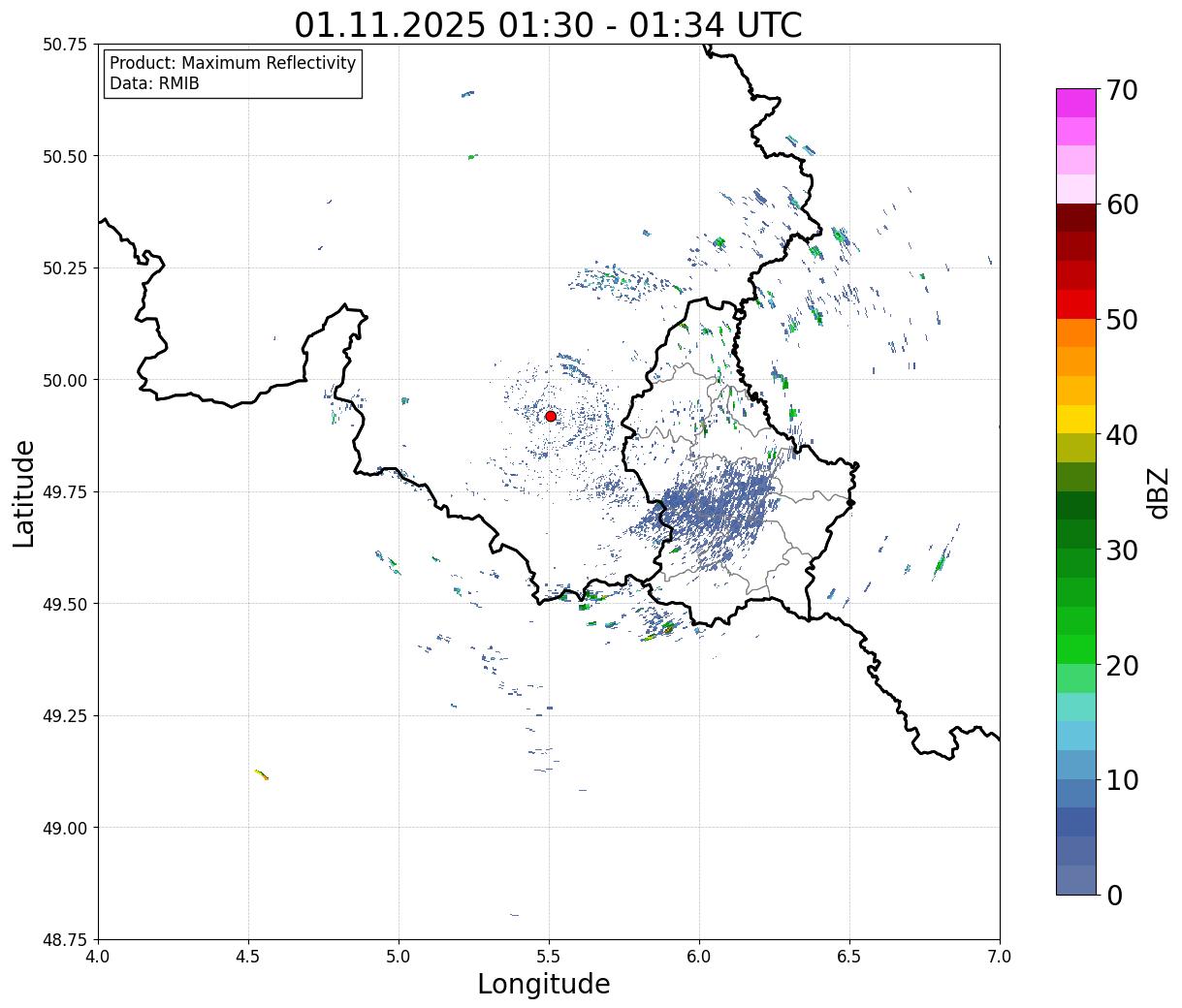
Task: Click the colorbar tick label '20'
Action: [x=1122, y=666]
